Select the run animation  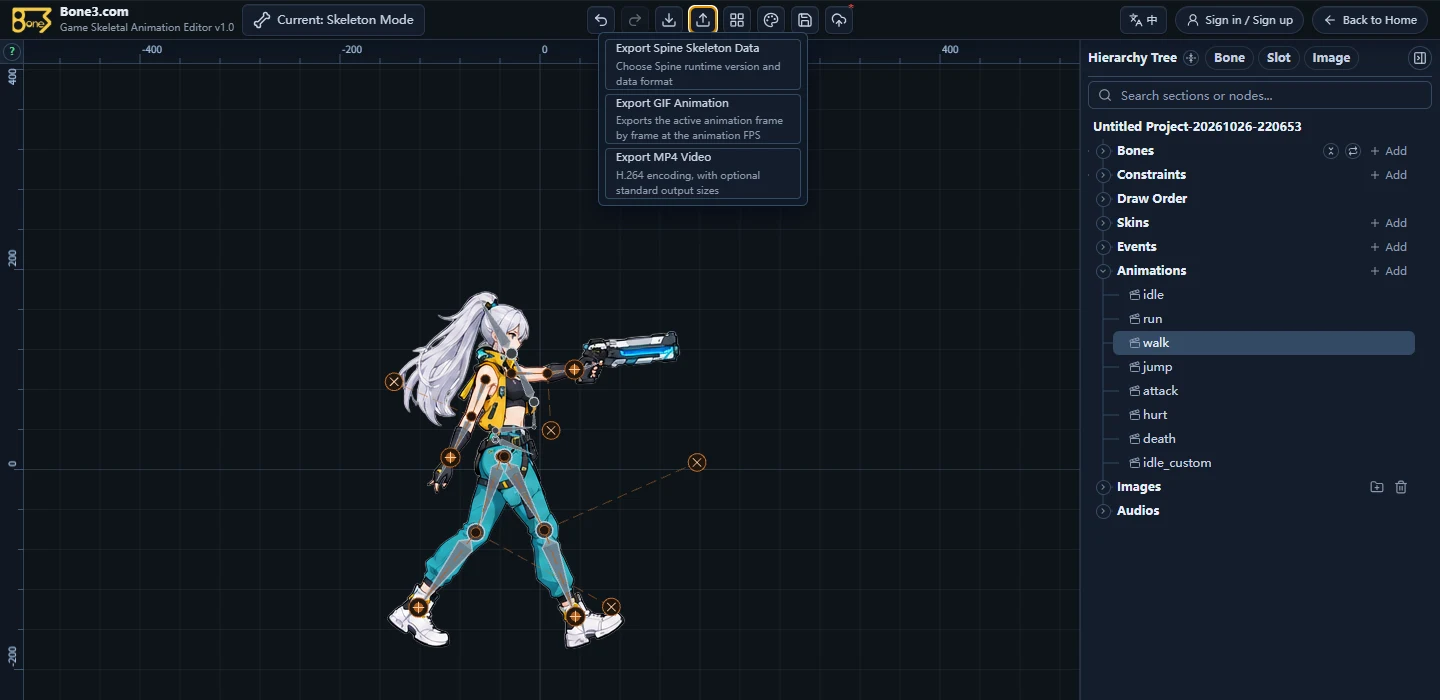click(1264, 319)
